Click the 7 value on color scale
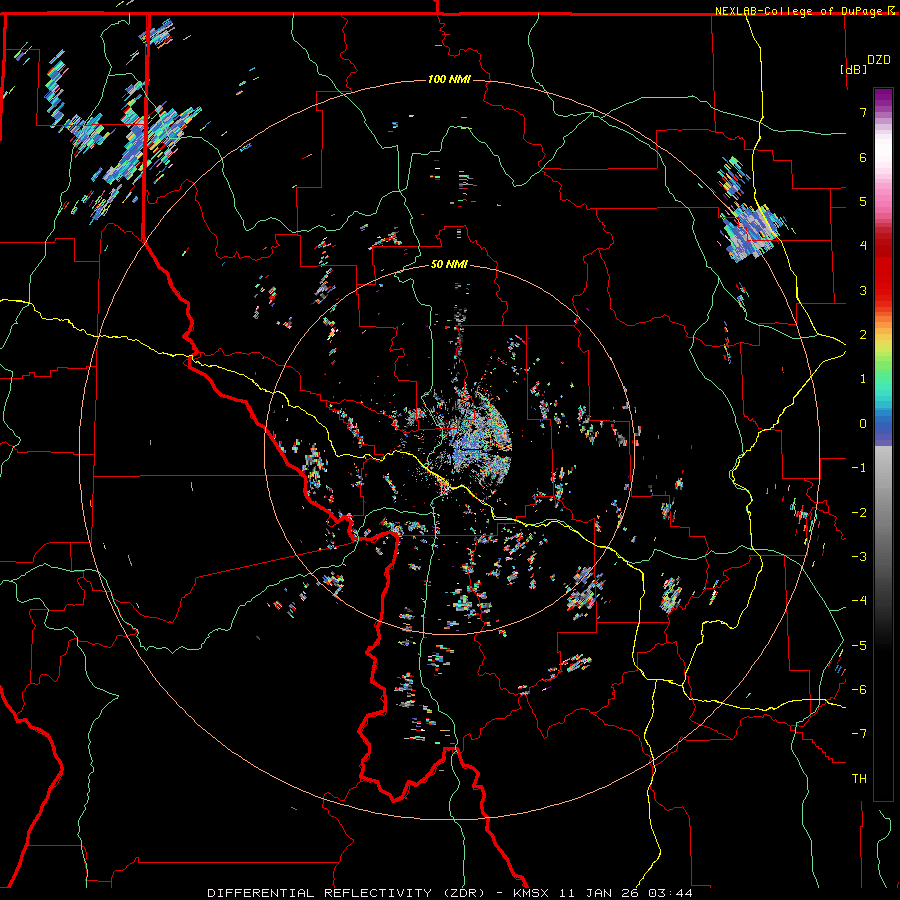The width and height of the screenshot is (900, 900). pyautogui.click(x=863, y=112)
